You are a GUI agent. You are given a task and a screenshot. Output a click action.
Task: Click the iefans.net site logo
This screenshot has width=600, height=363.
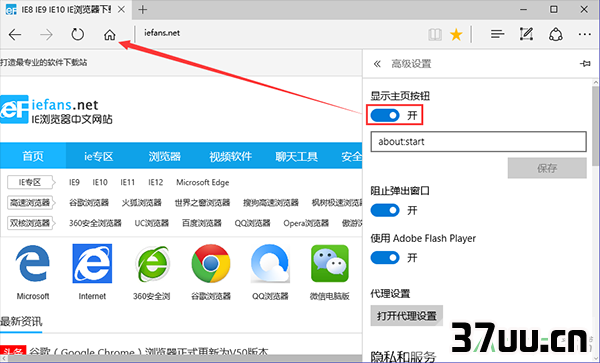(56, 110)
